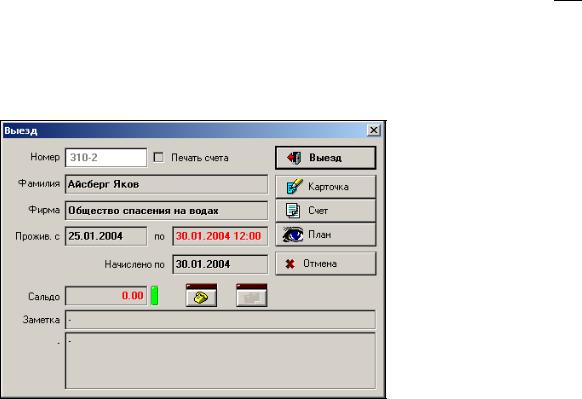The height and width of the screenshot is (399, 582).
Task: Click the Выезд checkout button
Action: (x=326, y=158)
